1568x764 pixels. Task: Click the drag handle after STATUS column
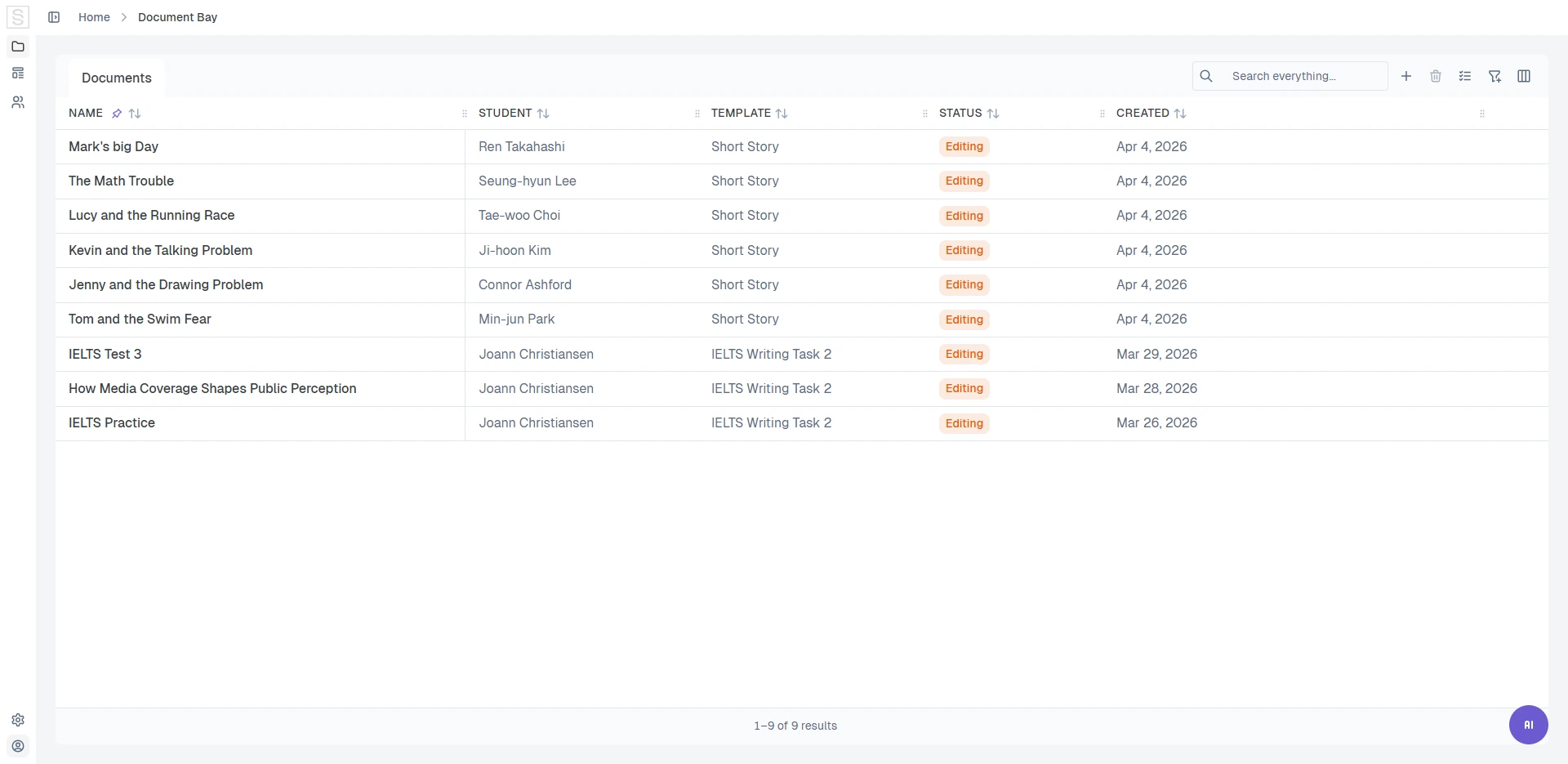1102,114
